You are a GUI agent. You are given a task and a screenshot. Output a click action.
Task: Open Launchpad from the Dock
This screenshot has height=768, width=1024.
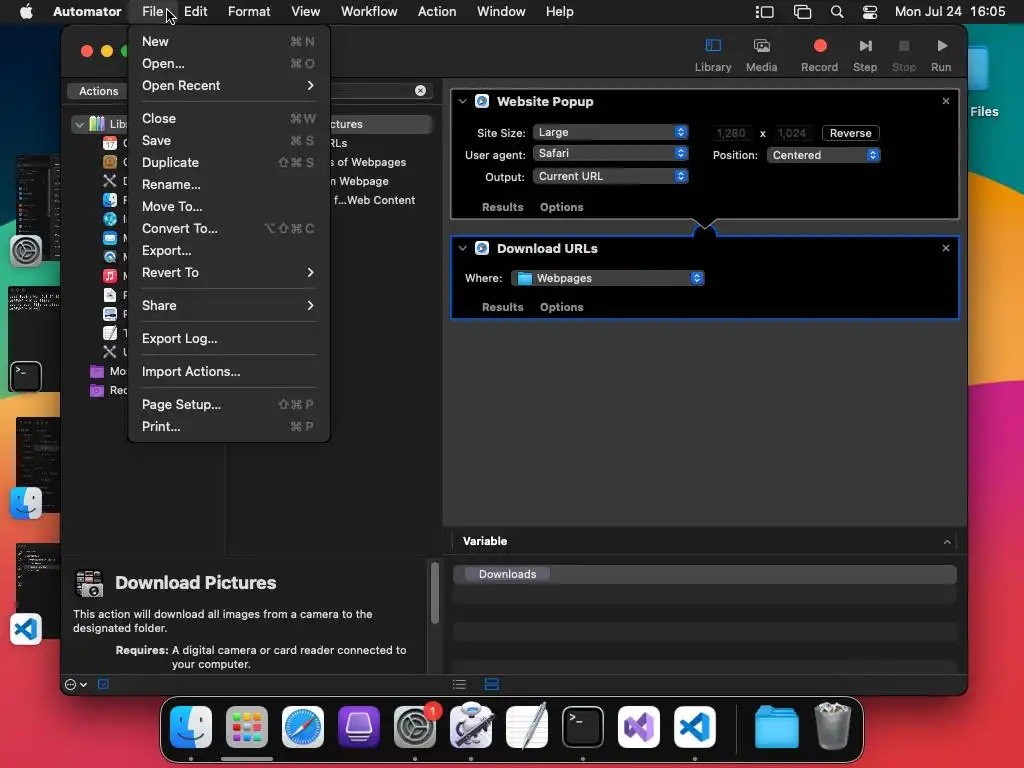247,727
